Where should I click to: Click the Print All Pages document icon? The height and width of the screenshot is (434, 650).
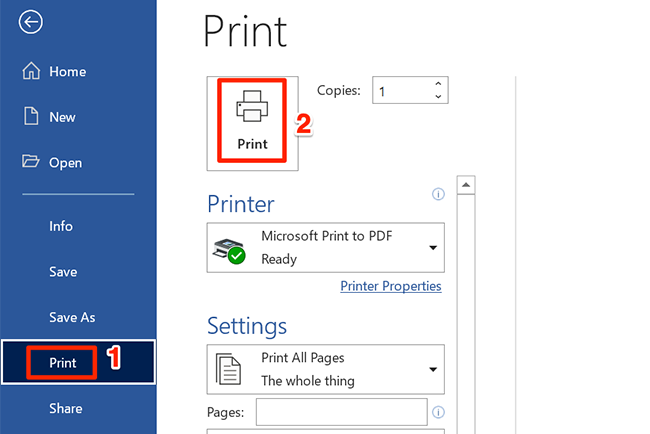pos(228,369)
